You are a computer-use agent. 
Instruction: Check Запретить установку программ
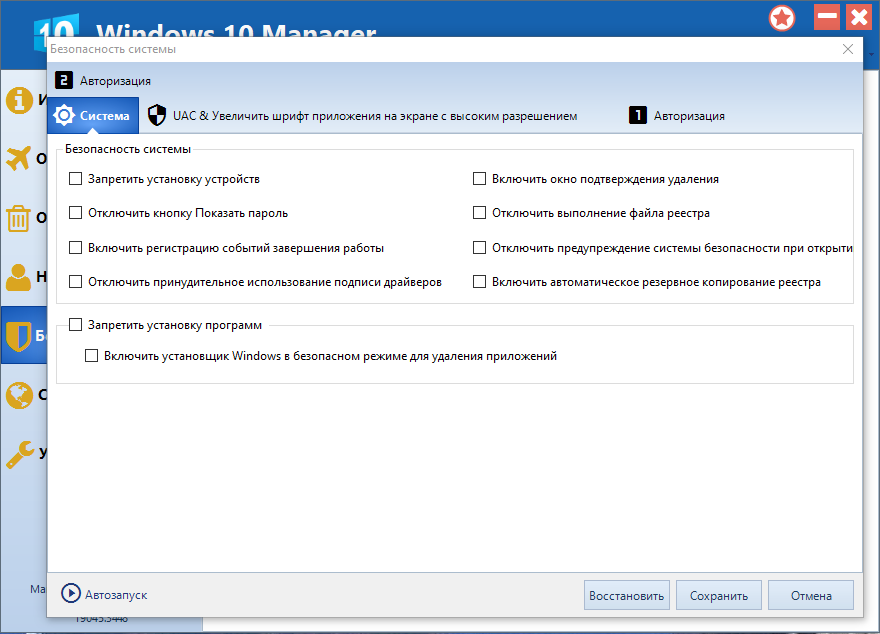pyautogui.click(x=75, y=324)
